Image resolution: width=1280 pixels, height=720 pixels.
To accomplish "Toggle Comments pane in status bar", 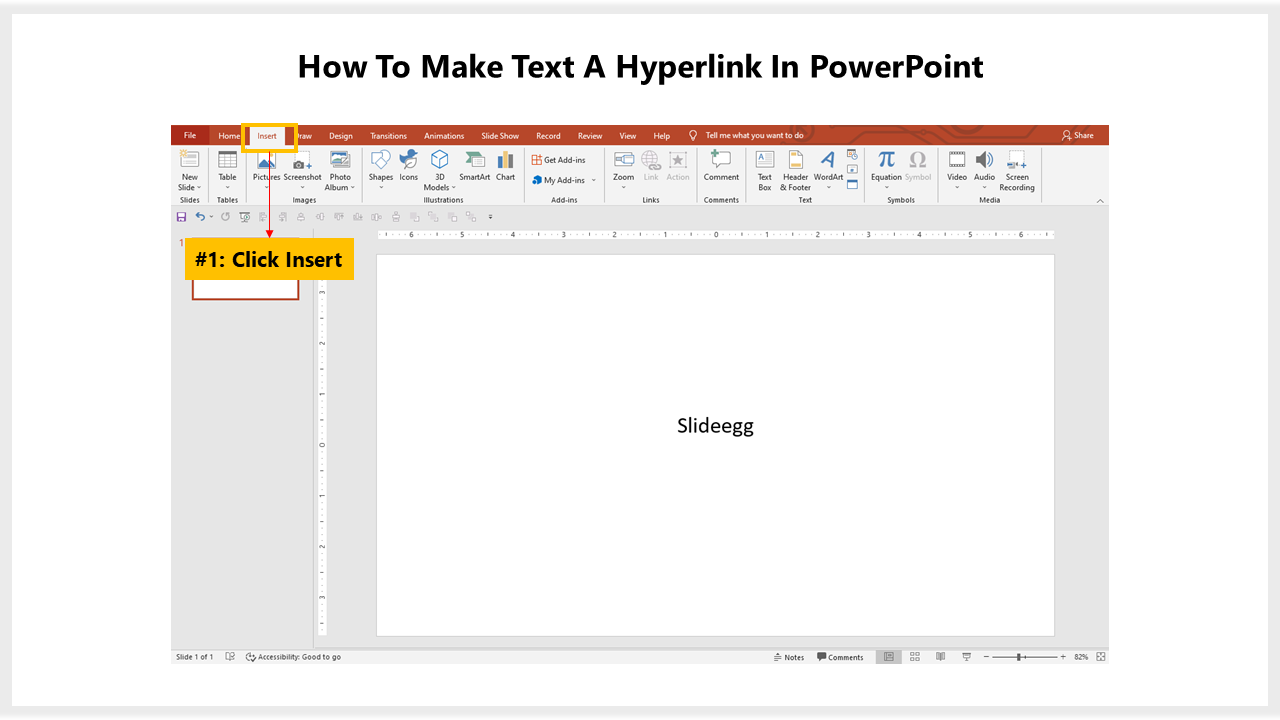I will point(840,657).
